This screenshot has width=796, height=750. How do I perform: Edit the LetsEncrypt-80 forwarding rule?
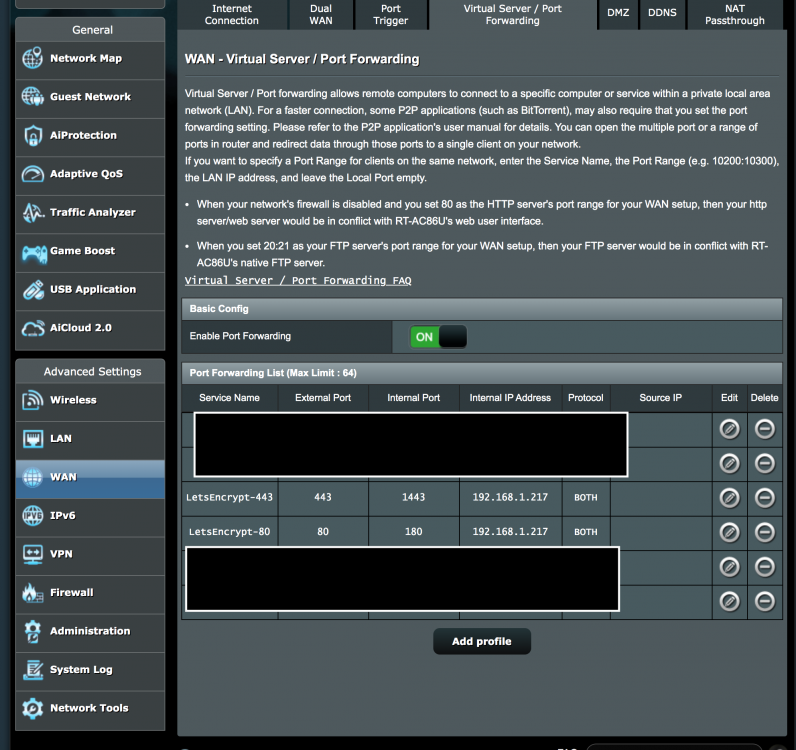(729, 533)
